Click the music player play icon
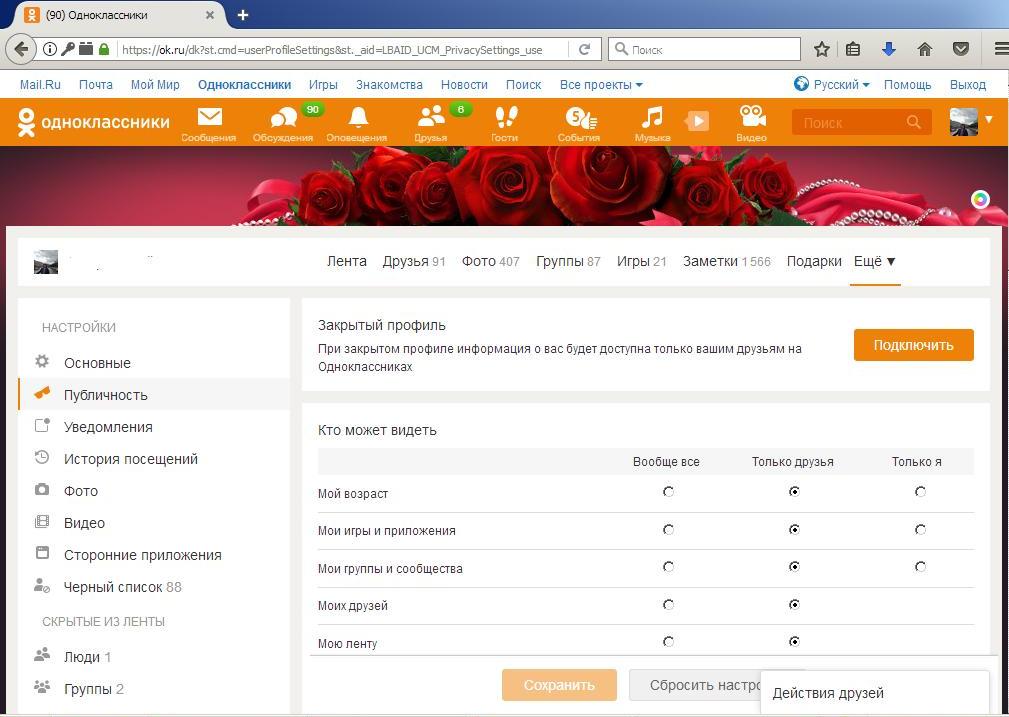Image resolution: width=1009 pixels, height=717 pixels. [x=698, y=121]
